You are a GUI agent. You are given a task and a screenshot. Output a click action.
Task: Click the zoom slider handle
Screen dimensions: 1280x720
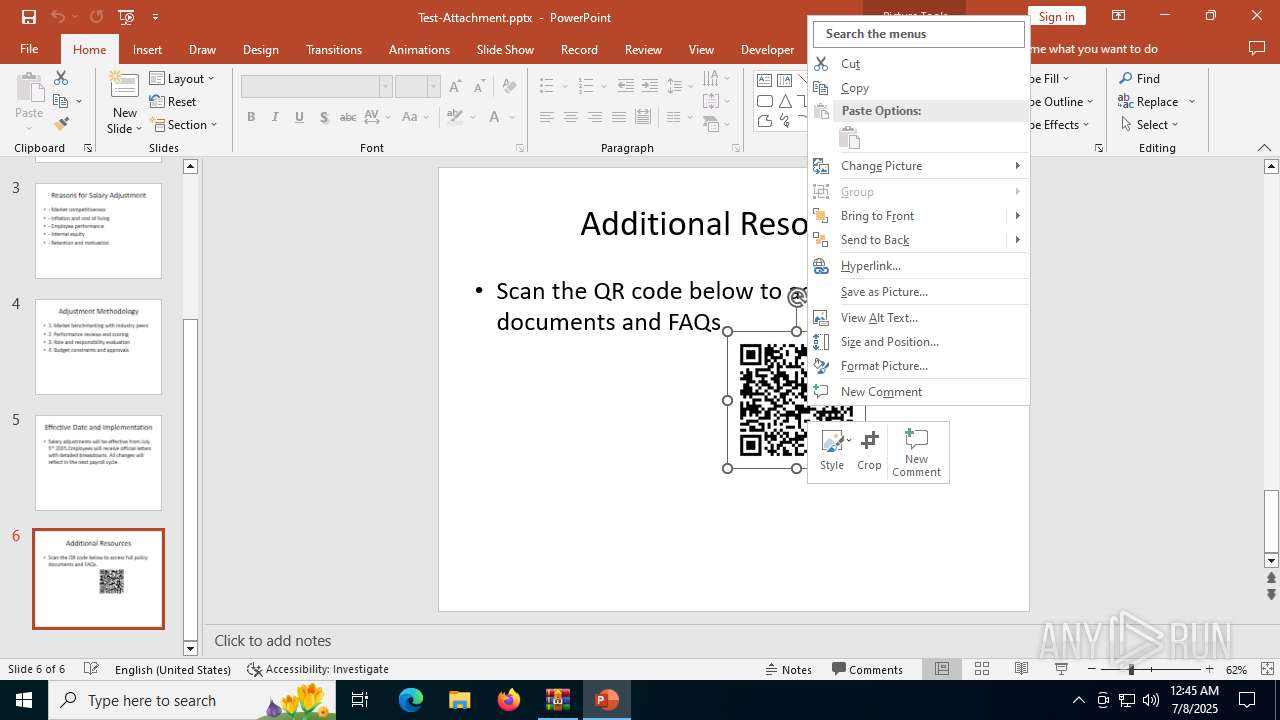coord(1131,670)
